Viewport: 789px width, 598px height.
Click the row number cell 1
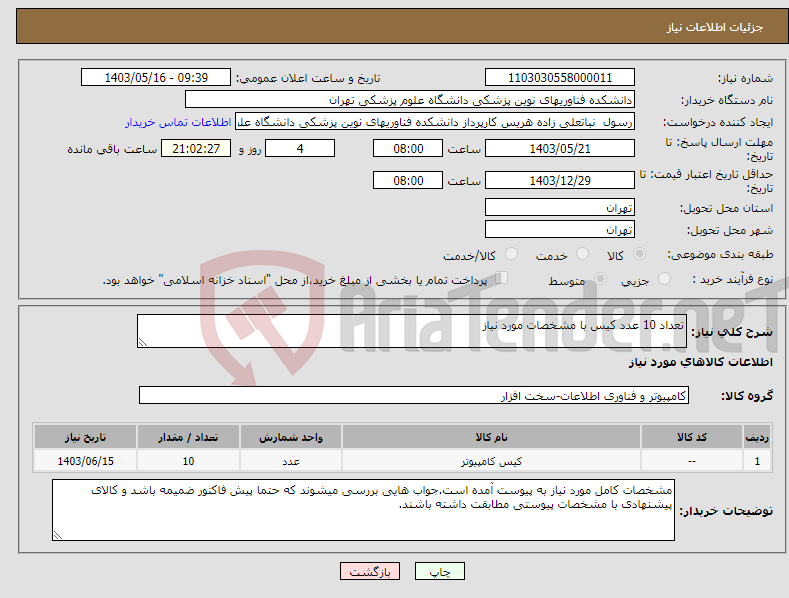(x=757, y=461)
